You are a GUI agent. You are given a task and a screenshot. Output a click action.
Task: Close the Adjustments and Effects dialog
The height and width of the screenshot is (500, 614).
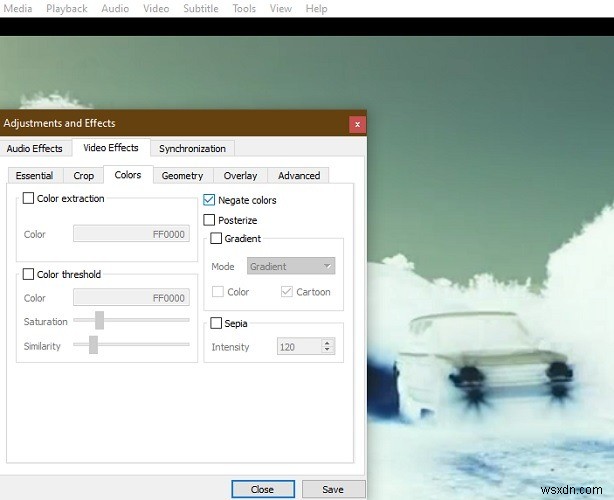pyautogui.click(x=357, y=125)
